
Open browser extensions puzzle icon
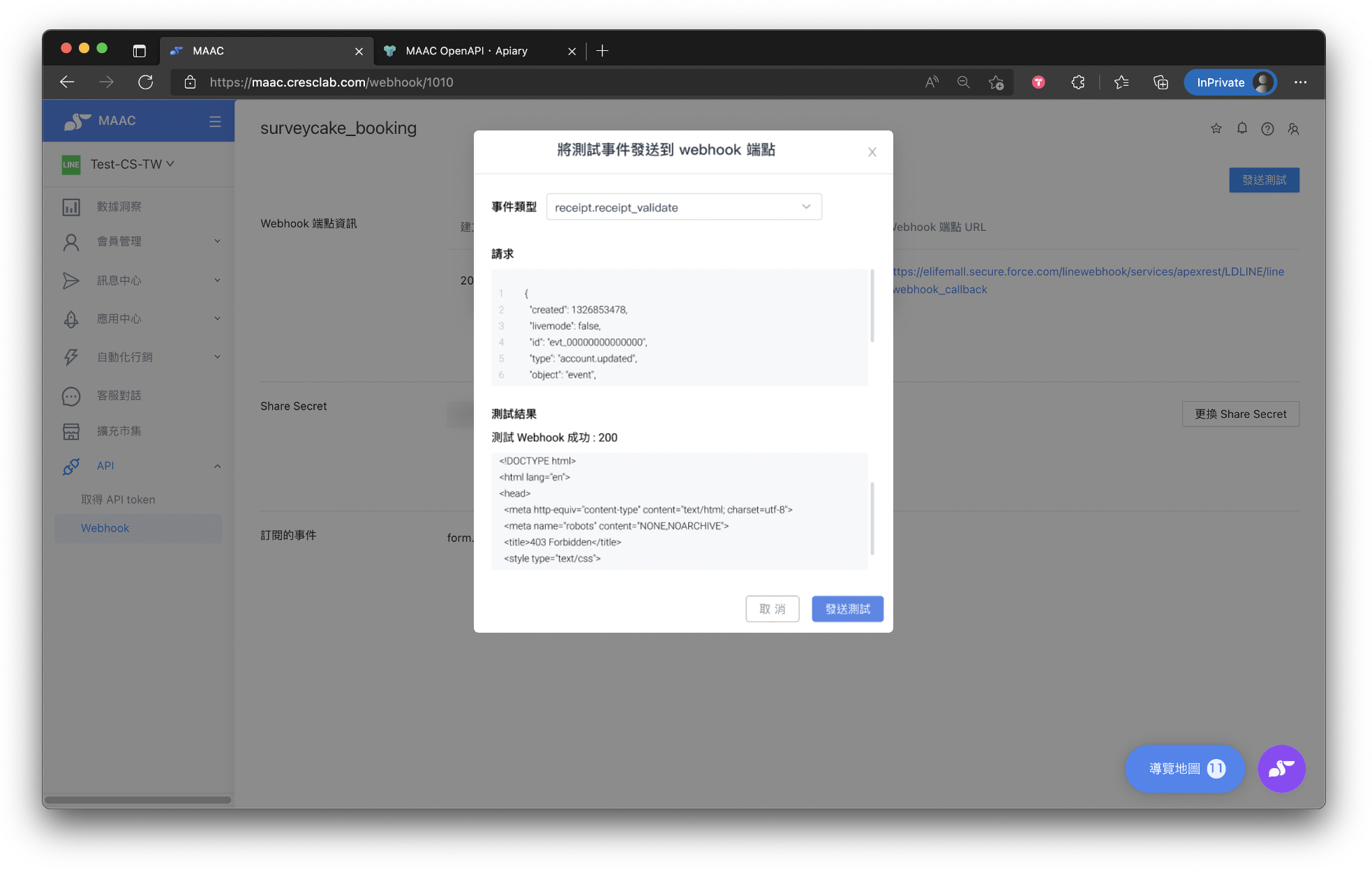pos(1078,82)
